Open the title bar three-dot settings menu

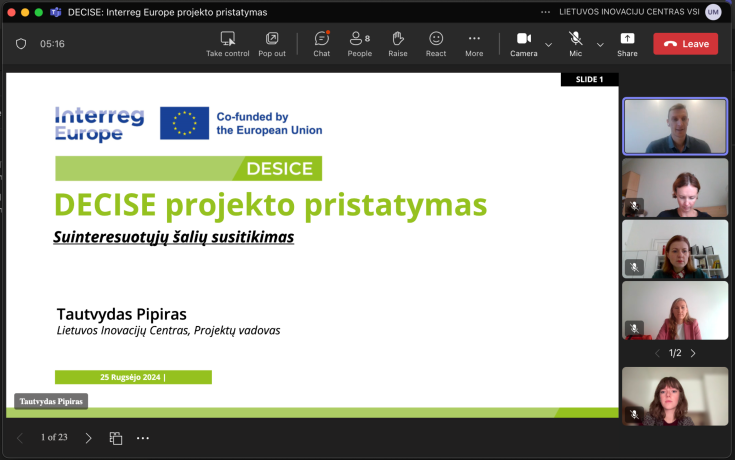(x=545, y=12)
